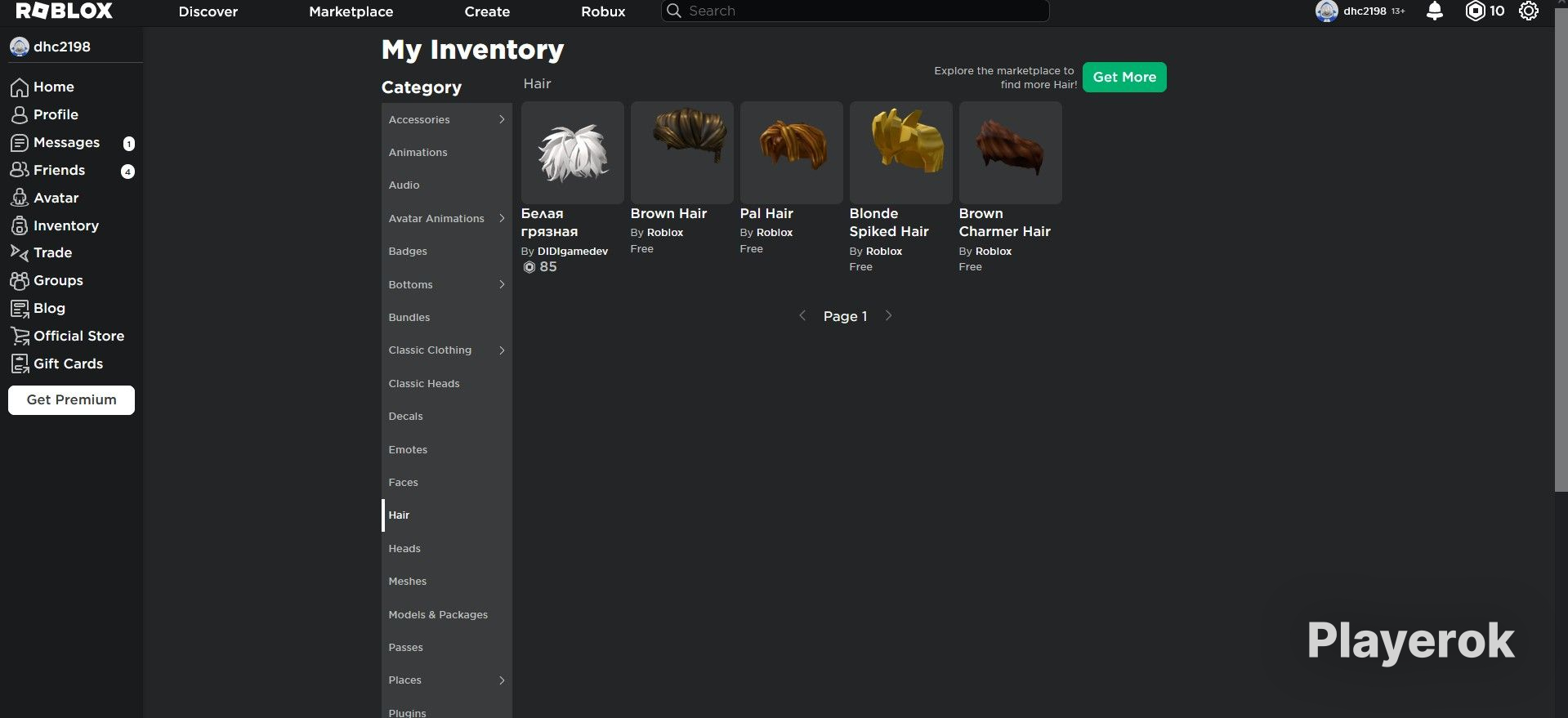The height and width of the screenshot is (718, 1568).
Task: Select the Passes category
Action: pyautogui.click(x=447, y=648)
